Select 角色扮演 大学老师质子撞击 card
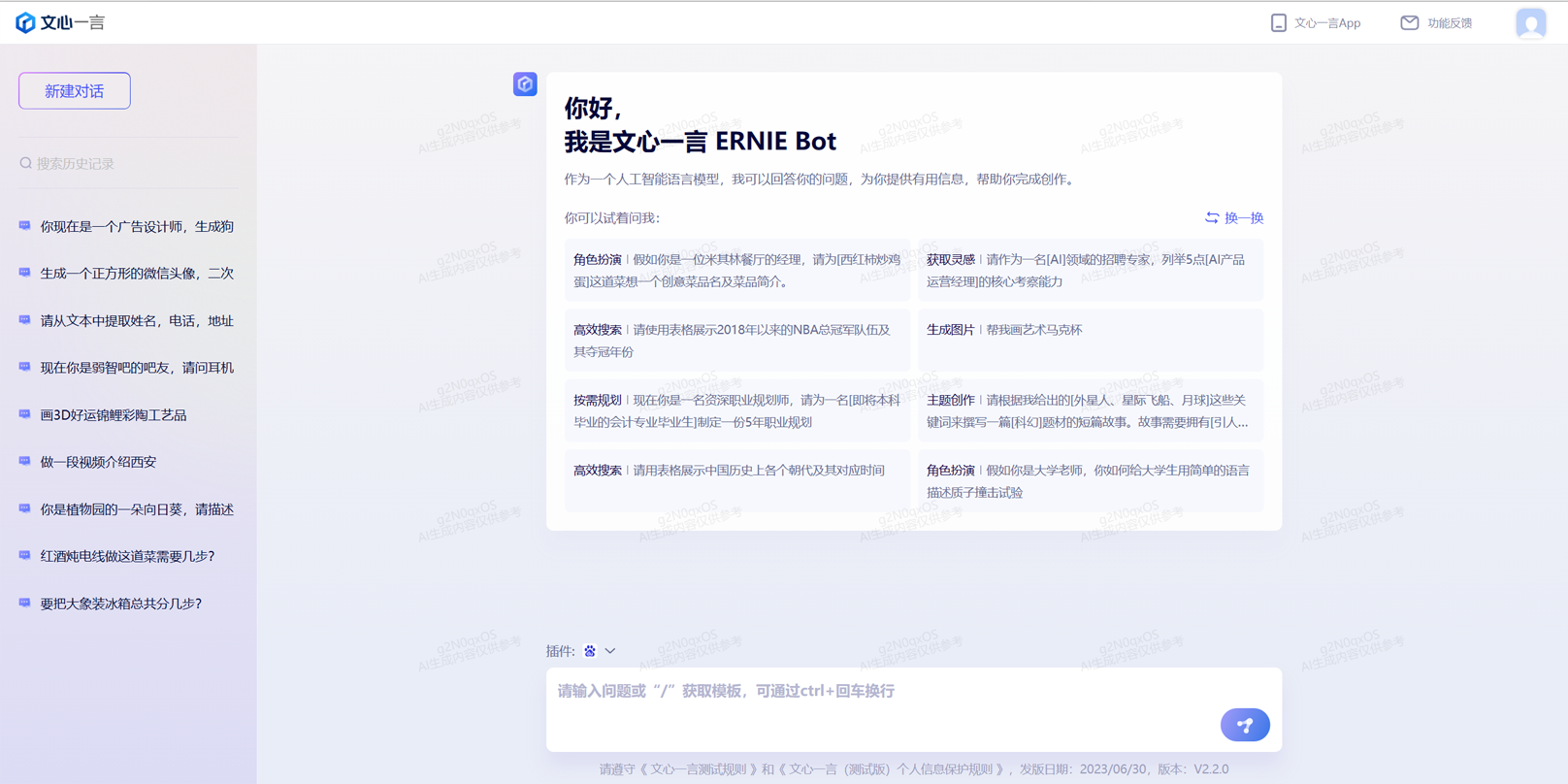This screenshot has width=1568, height=784. [1091, 480]
